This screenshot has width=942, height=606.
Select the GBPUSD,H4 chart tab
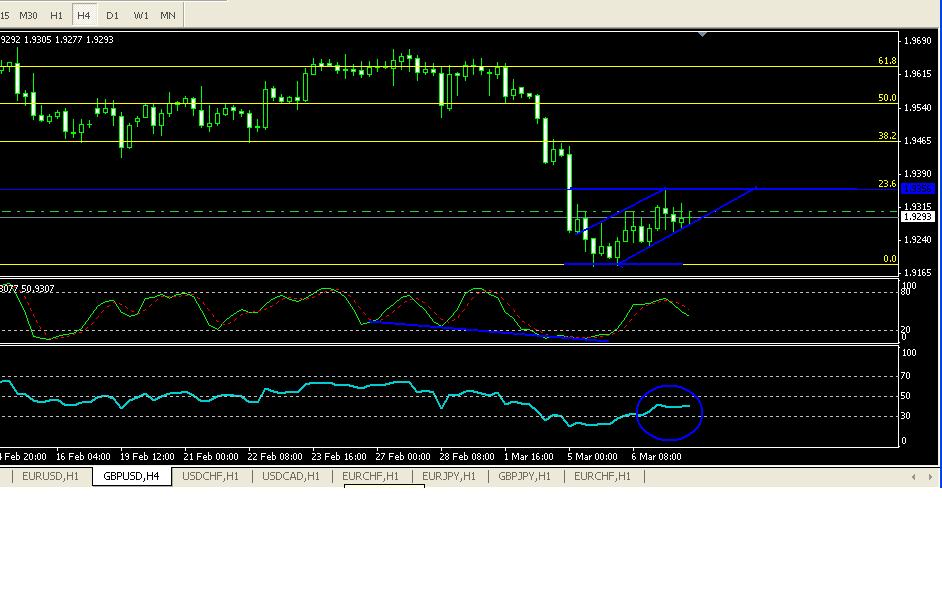[131, 477]
